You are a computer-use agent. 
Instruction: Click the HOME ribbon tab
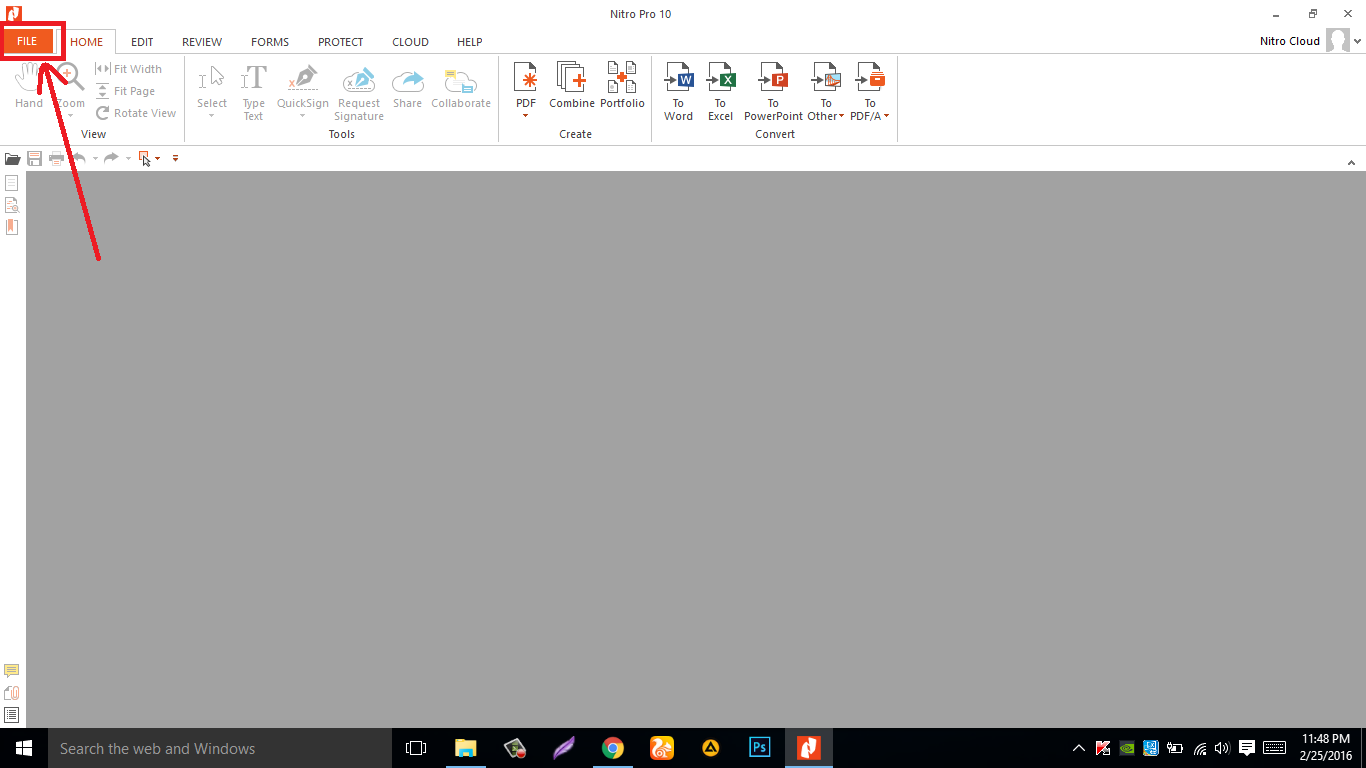tap(87, 42)
